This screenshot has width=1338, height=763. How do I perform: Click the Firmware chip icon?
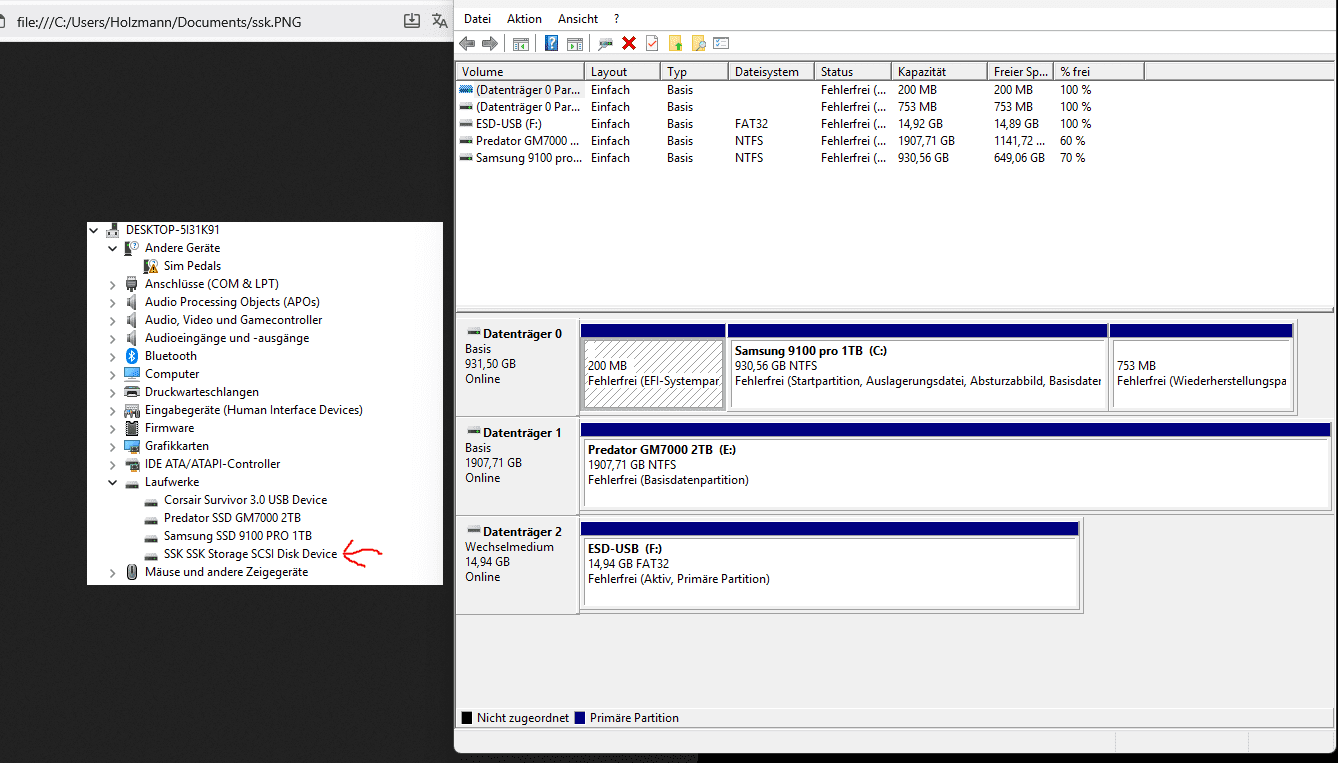(132, 428)
